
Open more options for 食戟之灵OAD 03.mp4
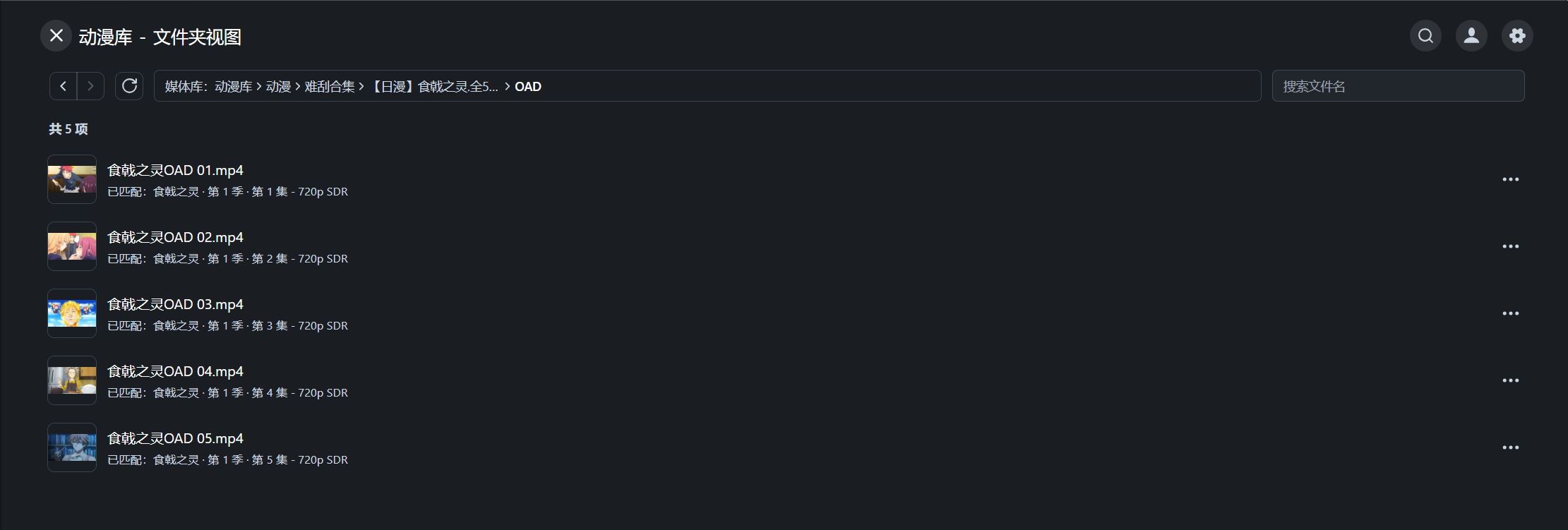click(x=1510, y=313)
